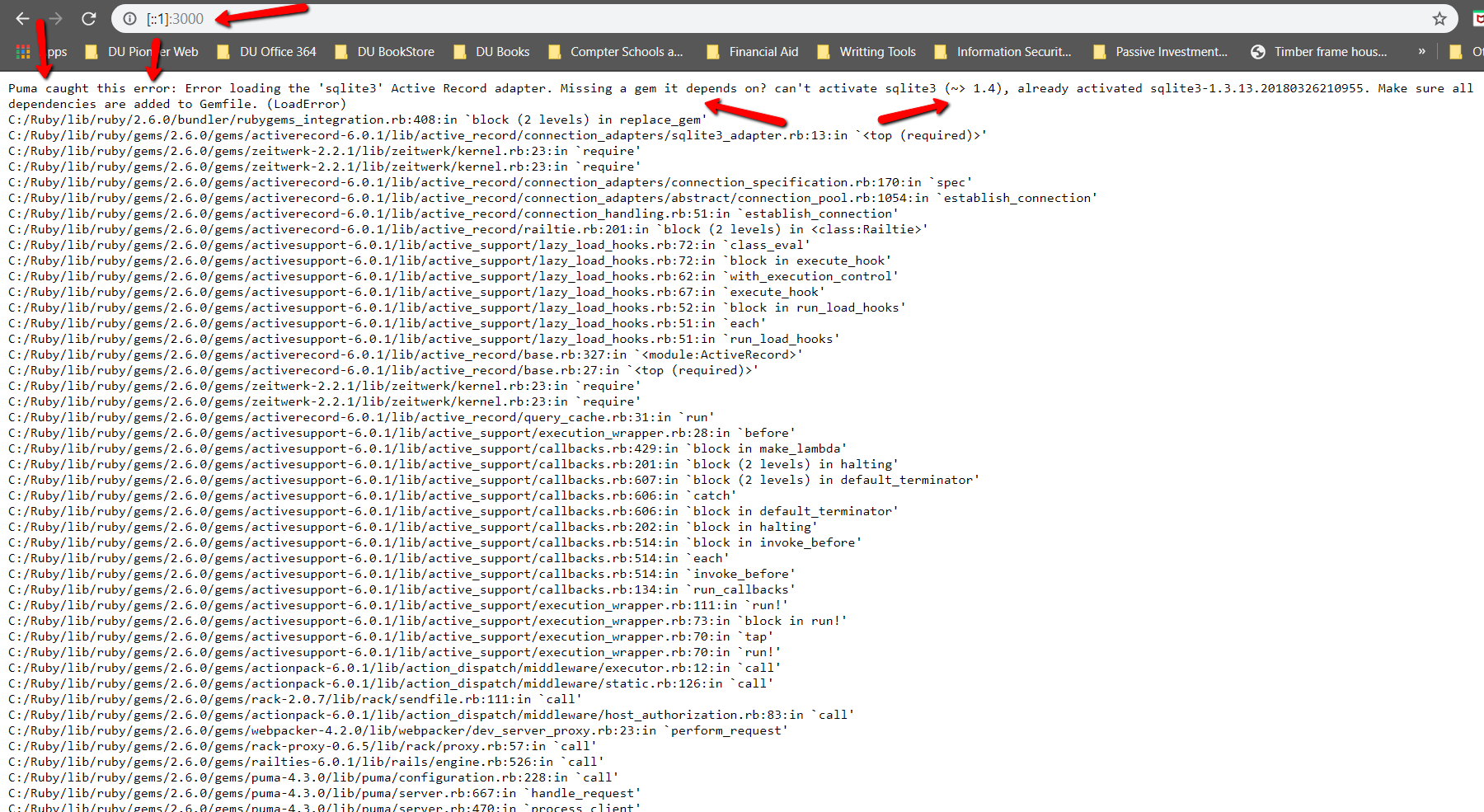Reload the current page

point(88,18)
